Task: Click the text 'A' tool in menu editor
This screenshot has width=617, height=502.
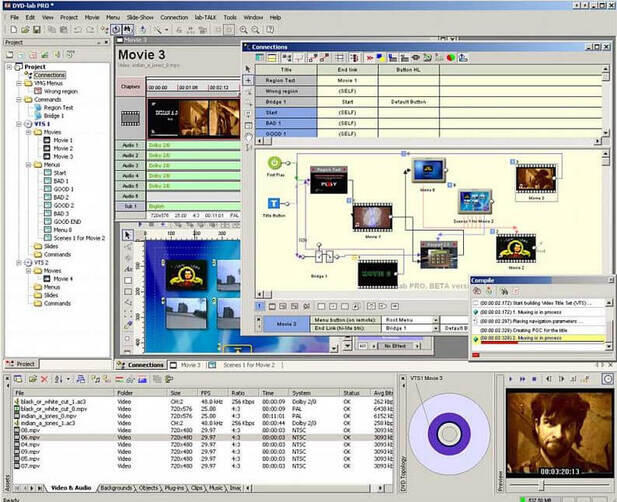Action: 128,269
